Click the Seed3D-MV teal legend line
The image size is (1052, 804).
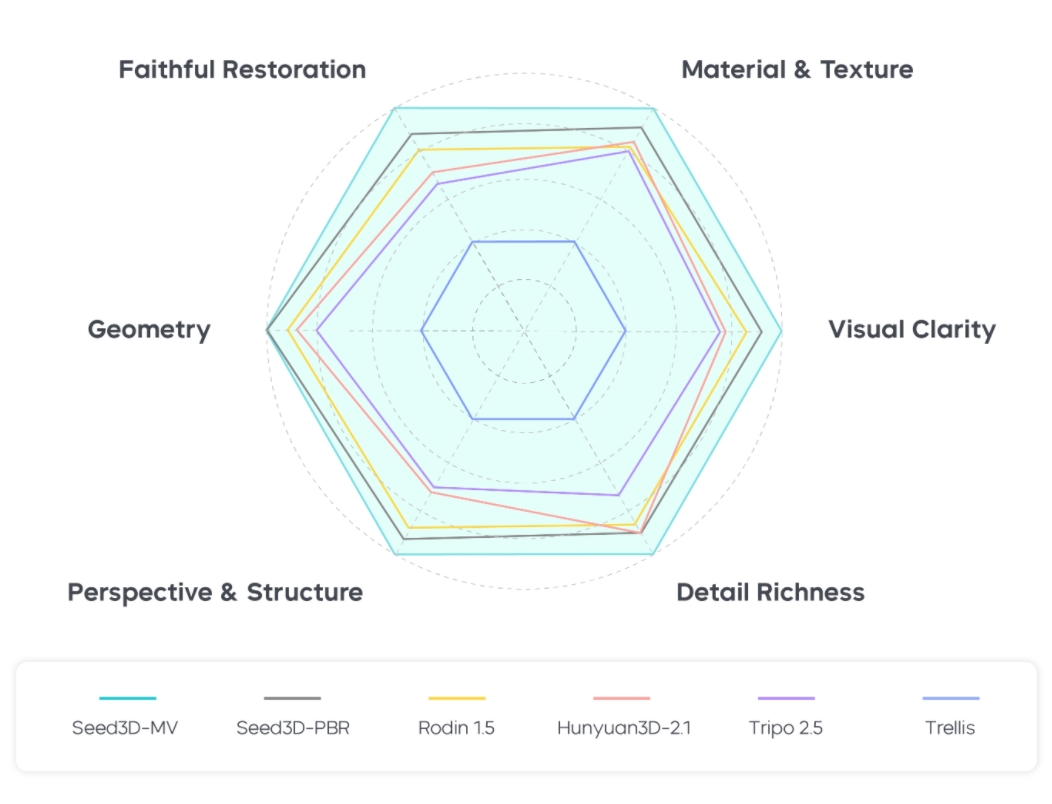click(128, 698)
